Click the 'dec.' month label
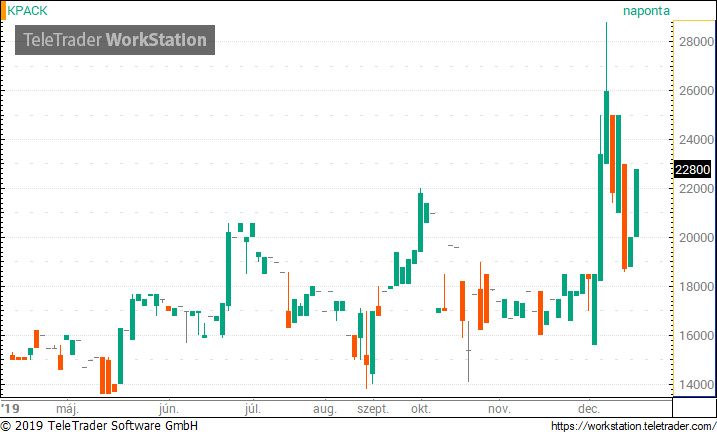This screenshot has width=717, height=435. [589, 408]
